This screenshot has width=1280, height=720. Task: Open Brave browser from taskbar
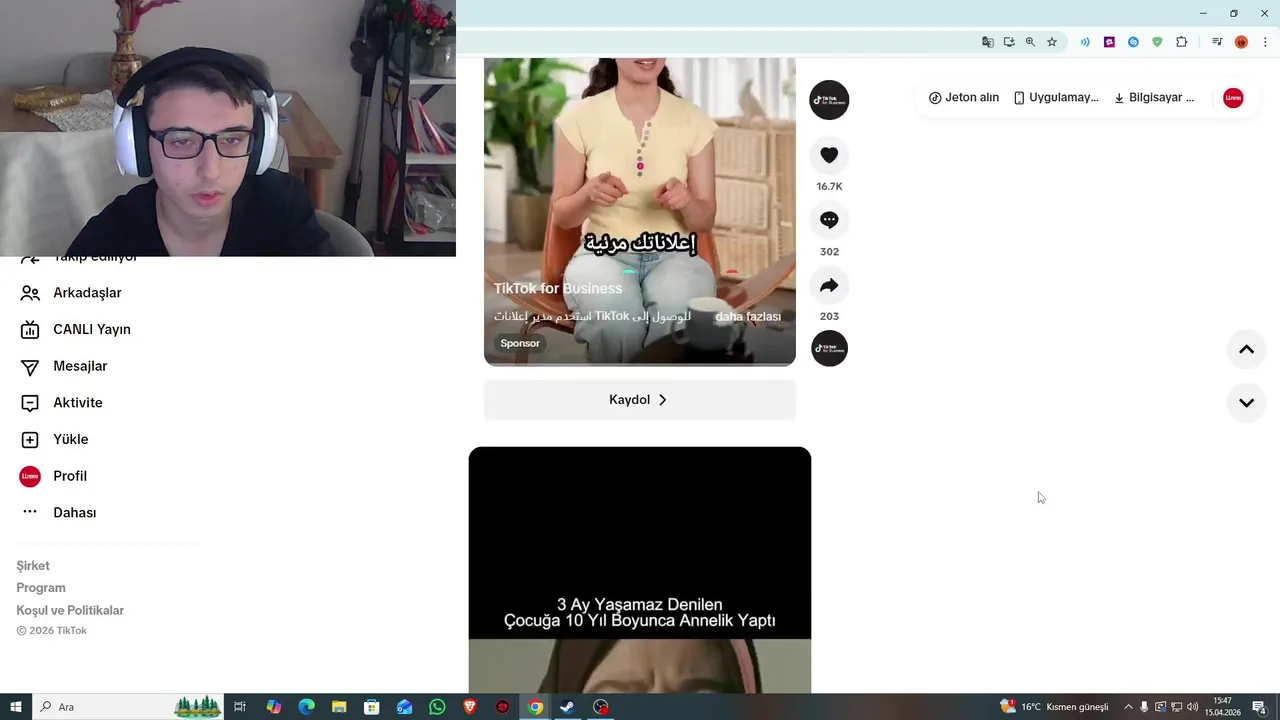[470, 707]
